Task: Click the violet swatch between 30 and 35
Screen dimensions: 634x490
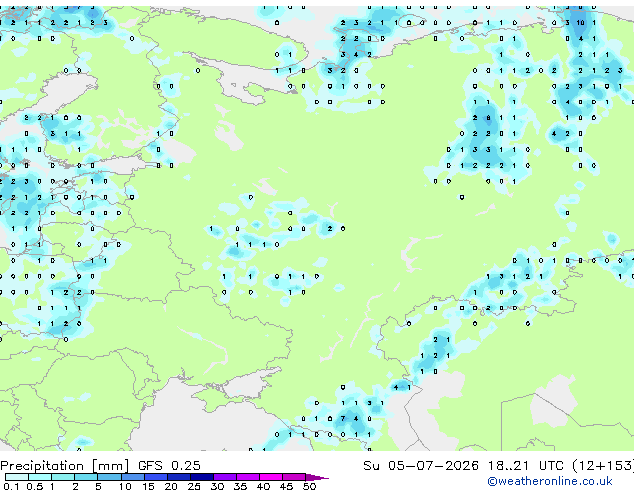Action: tap(225, 477)
